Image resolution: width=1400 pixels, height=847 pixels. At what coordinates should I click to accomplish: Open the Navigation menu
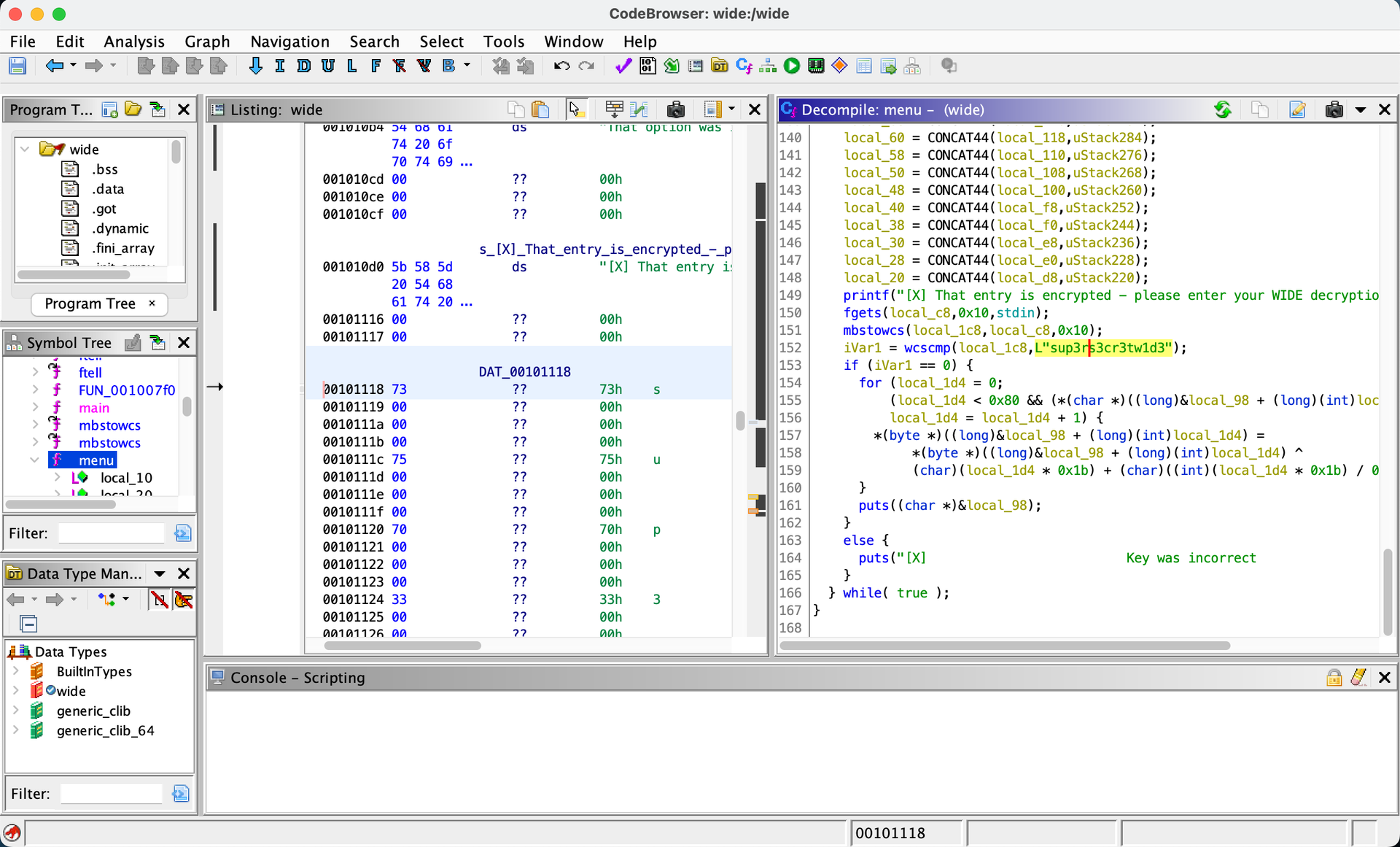(289, 42)
